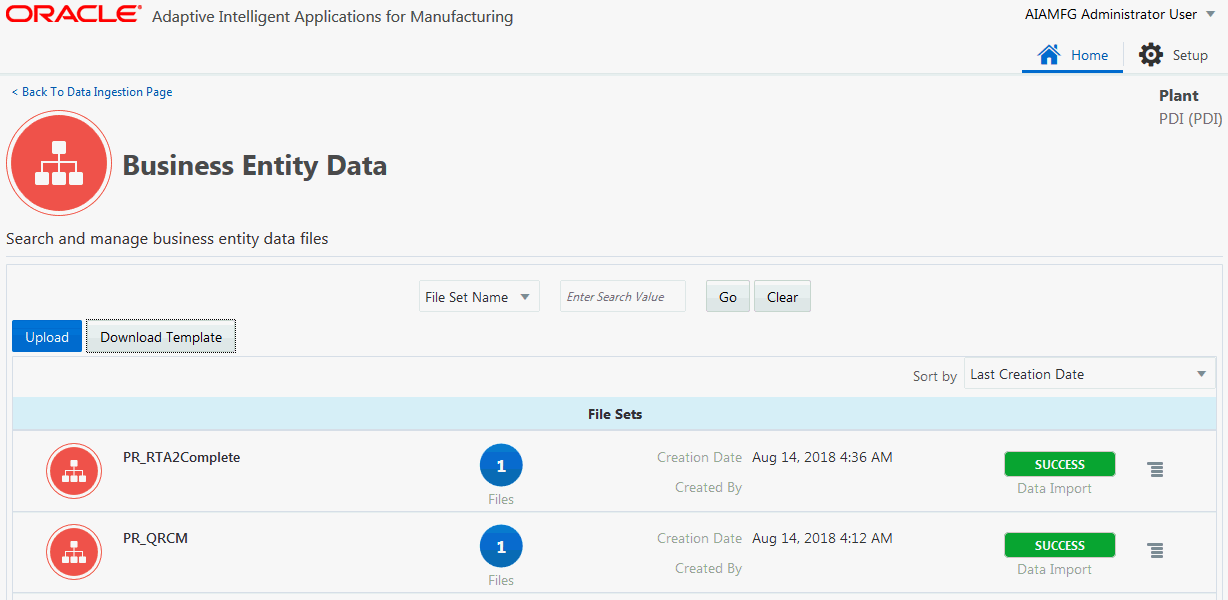Click the large Business Entity Data icon
Image resolution: width=1228 pixels, height=600 pixels.
pyautogui.click(x=58, y=162)
